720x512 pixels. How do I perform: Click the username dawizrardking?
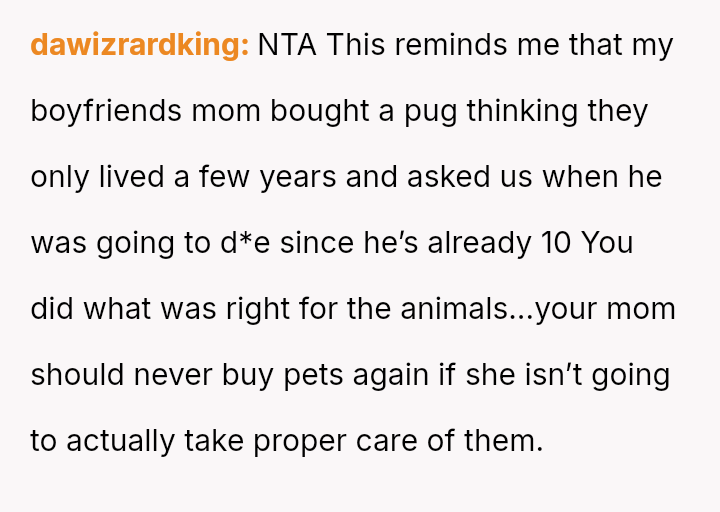(139, 45)
